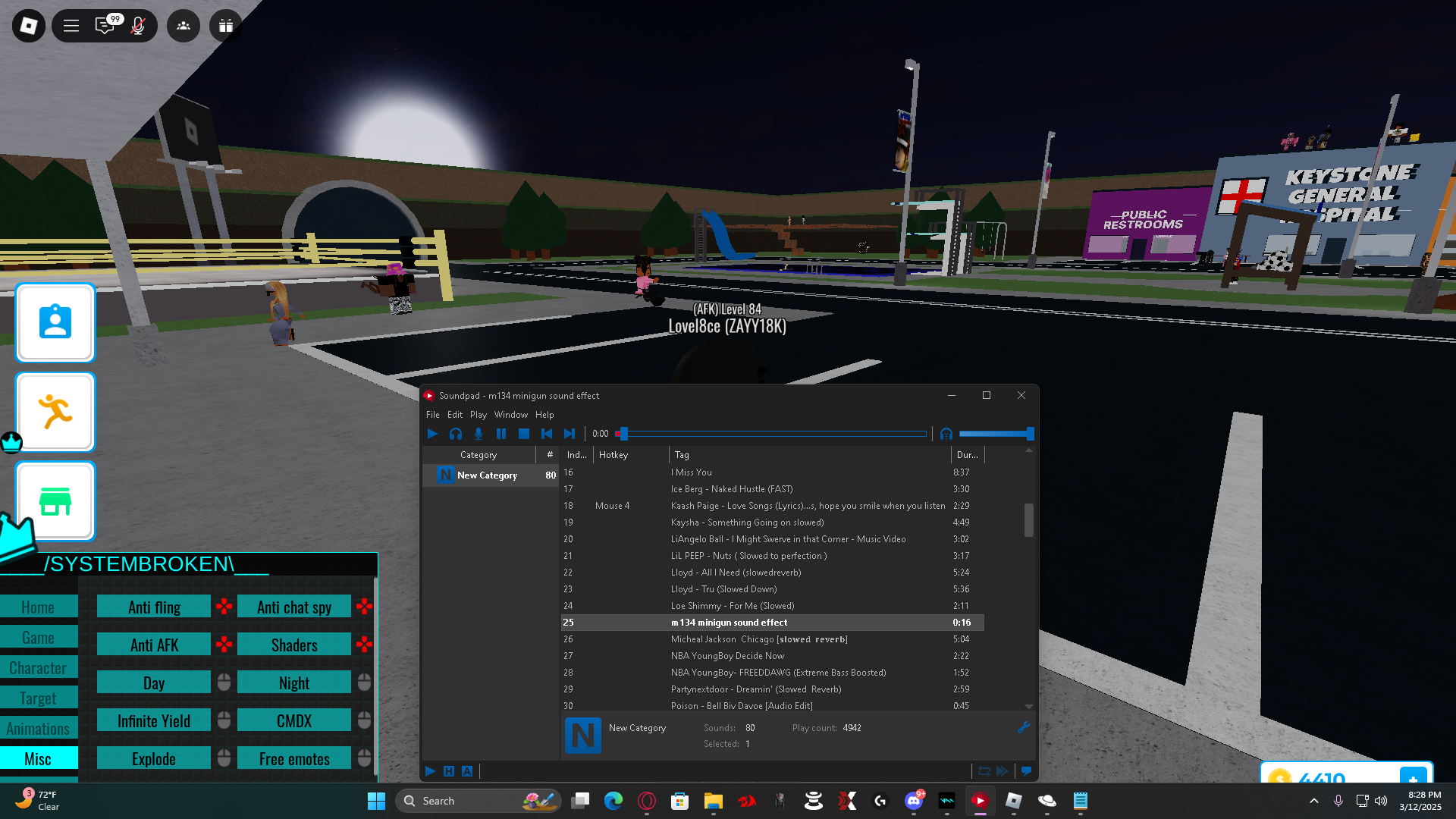Image resolution: width=1456 pixels, height=819 pixels.
Task: Click the Shaders button
Action: coord(294,645)
